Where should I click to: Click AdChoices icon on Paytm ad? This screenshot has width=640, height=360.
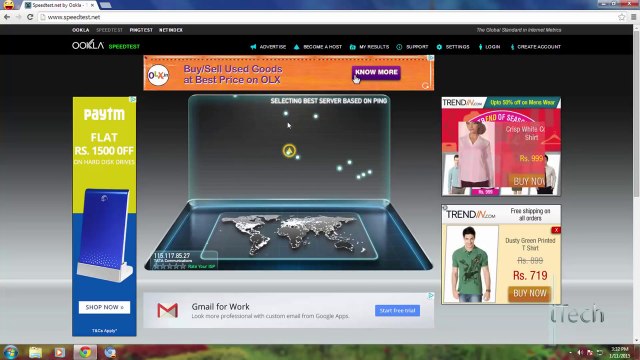click(x=133, y=100)
